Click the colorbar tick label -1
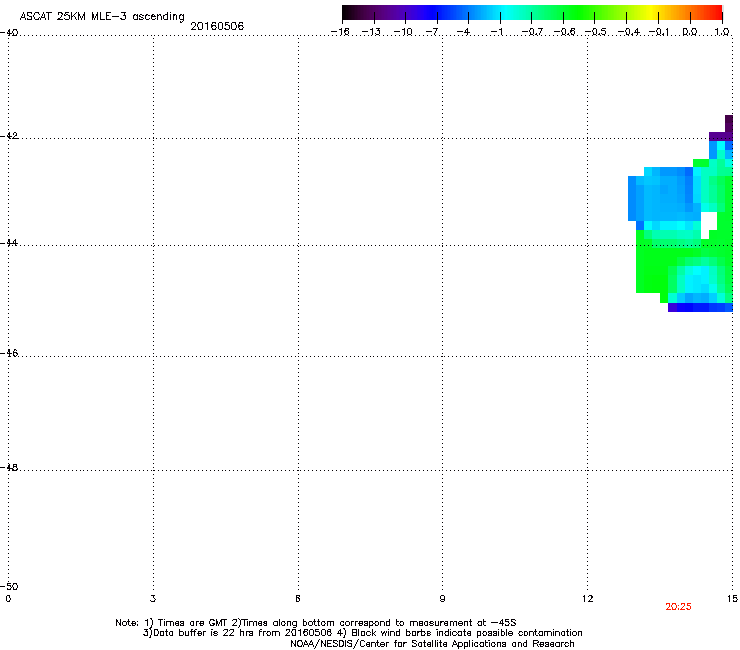This screenshot has height=650, width=740. pyautogui.click(x=497, y=32)
